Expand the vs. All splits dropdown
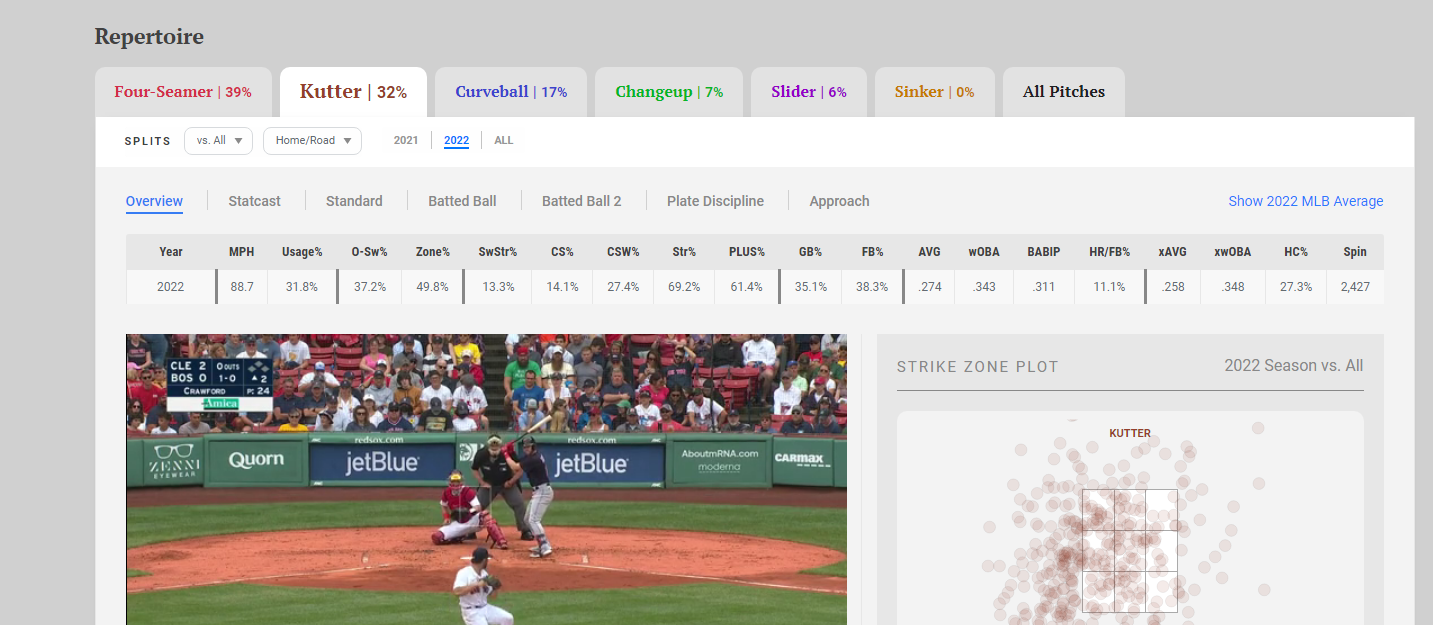Viewport: 1433px width, 625px height. click(219, 141)
